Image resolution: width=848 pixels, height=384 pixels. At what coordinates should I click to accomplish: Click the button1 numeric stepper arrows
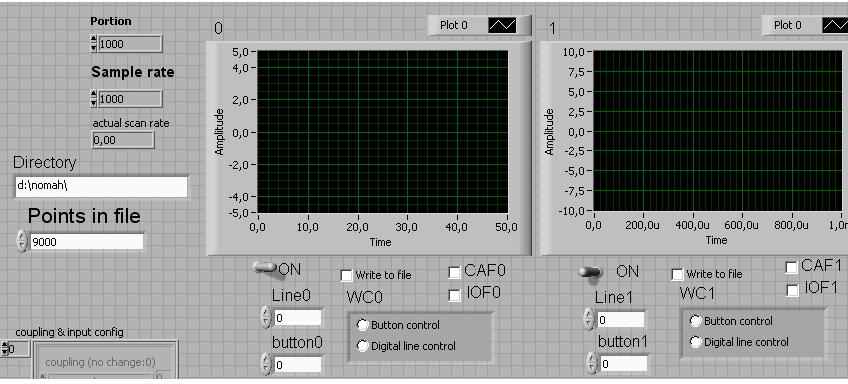[592, 363]
